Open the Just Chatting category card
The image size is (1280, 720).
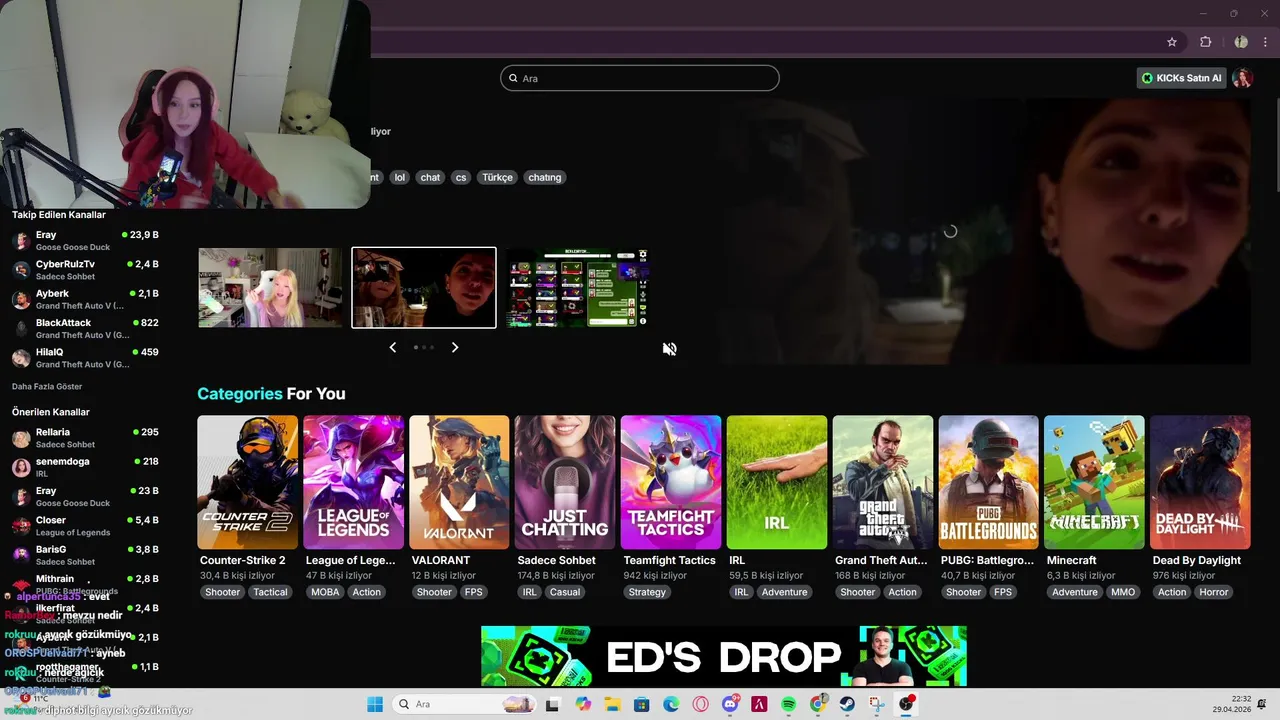[565, 482]
